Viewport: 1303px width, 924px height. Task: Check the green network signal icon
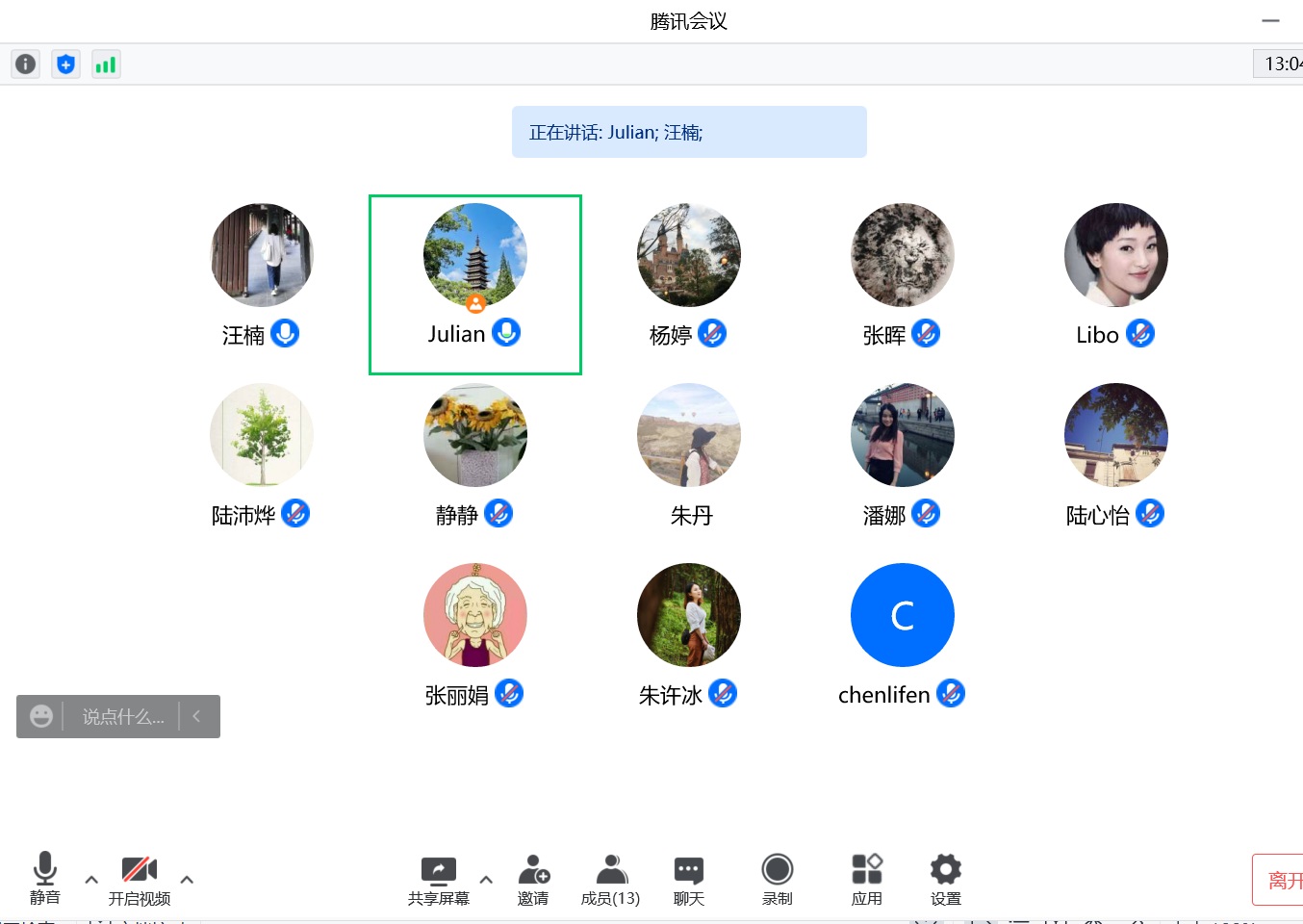pyautogui.click(x=106, y=64)
